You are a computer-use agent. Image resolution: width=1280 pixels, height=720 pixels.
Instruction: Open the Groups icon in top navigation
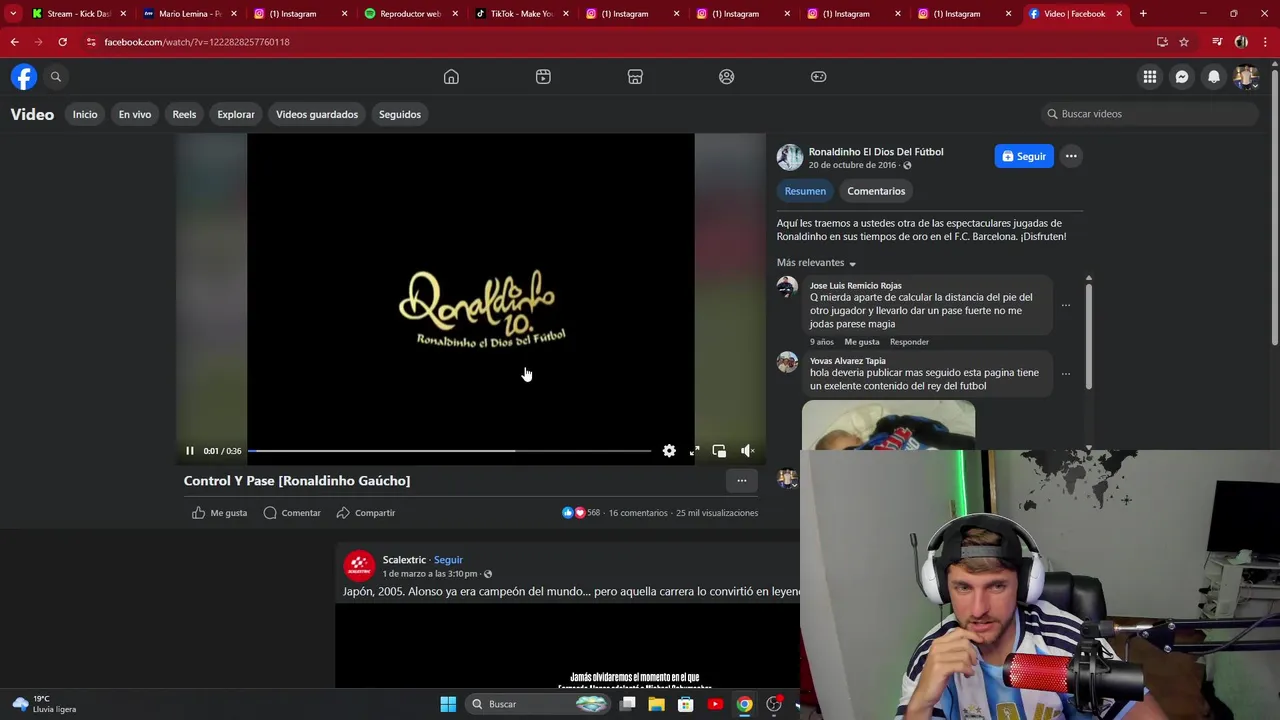coord(727,77)
